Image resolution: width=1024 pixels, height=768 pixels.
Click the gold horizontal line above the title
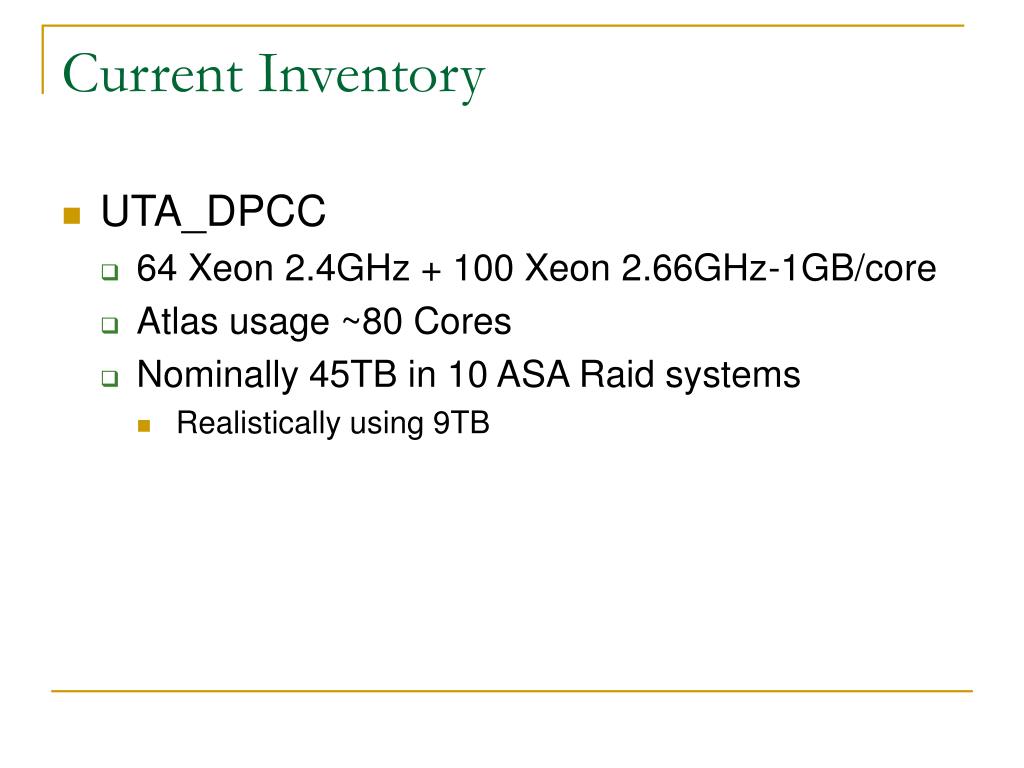(x=503, y=26)
